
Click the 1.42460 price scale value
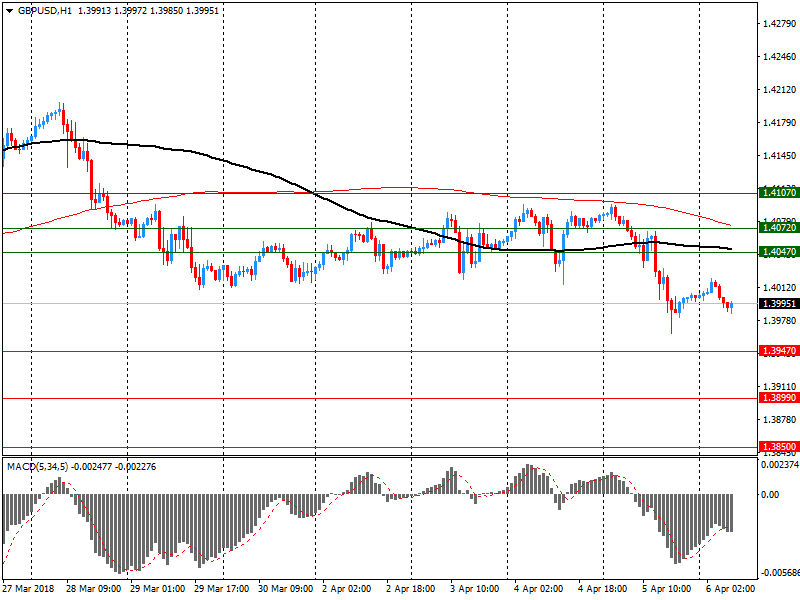tap(780, 57)
